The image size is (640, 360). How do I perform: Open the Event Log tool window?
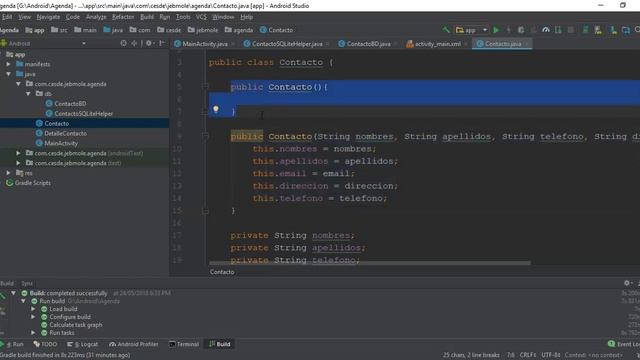(624, 344)
